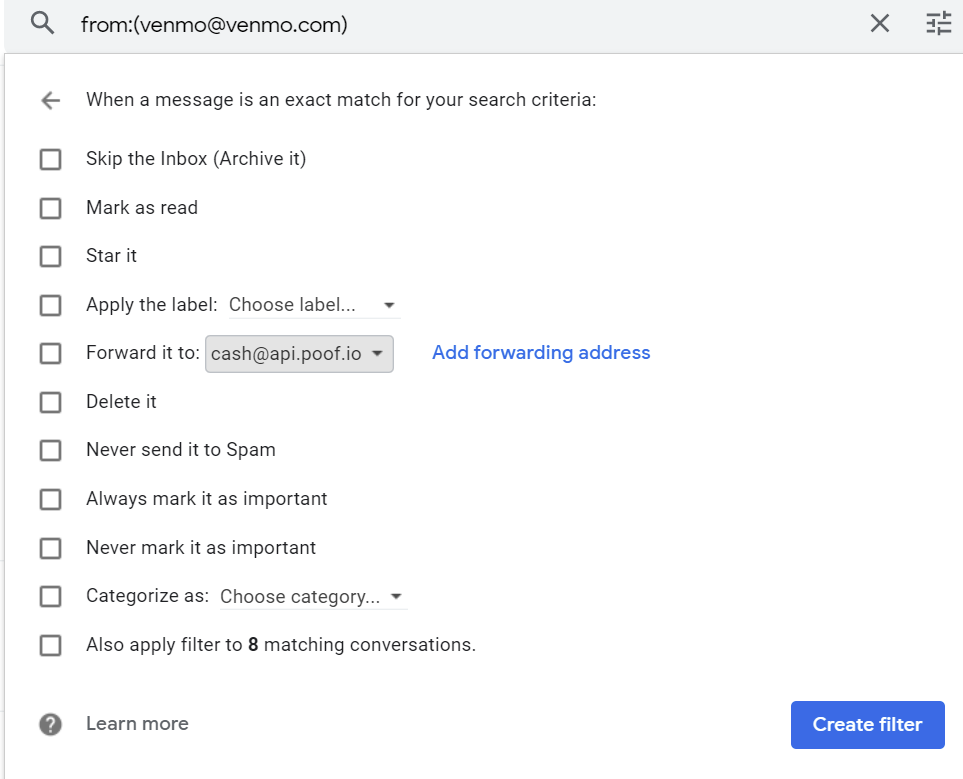Open the Learn more link
Image resolution: width=963 pixels, height=779 pixels.
[137, 724]
